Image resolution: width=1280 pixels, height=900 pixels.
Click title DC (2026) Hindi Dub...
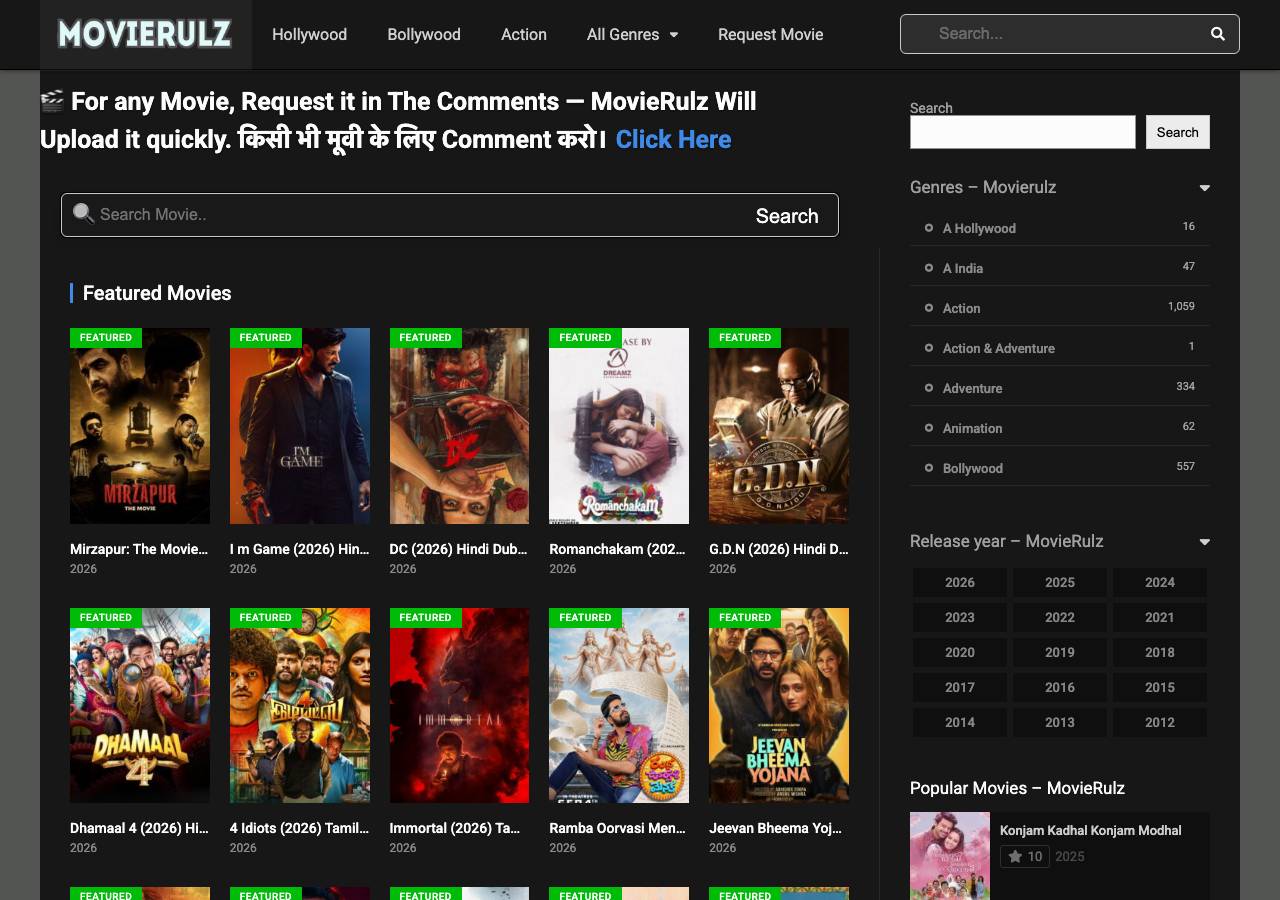coord(458,549)
